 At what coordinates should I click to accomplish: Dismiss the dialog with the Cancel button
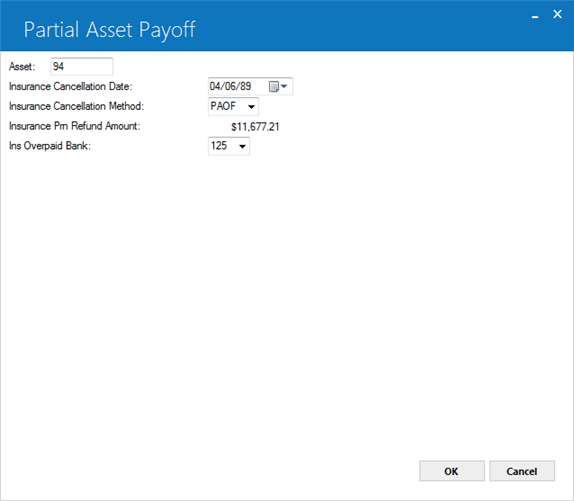tap(522, 471)
